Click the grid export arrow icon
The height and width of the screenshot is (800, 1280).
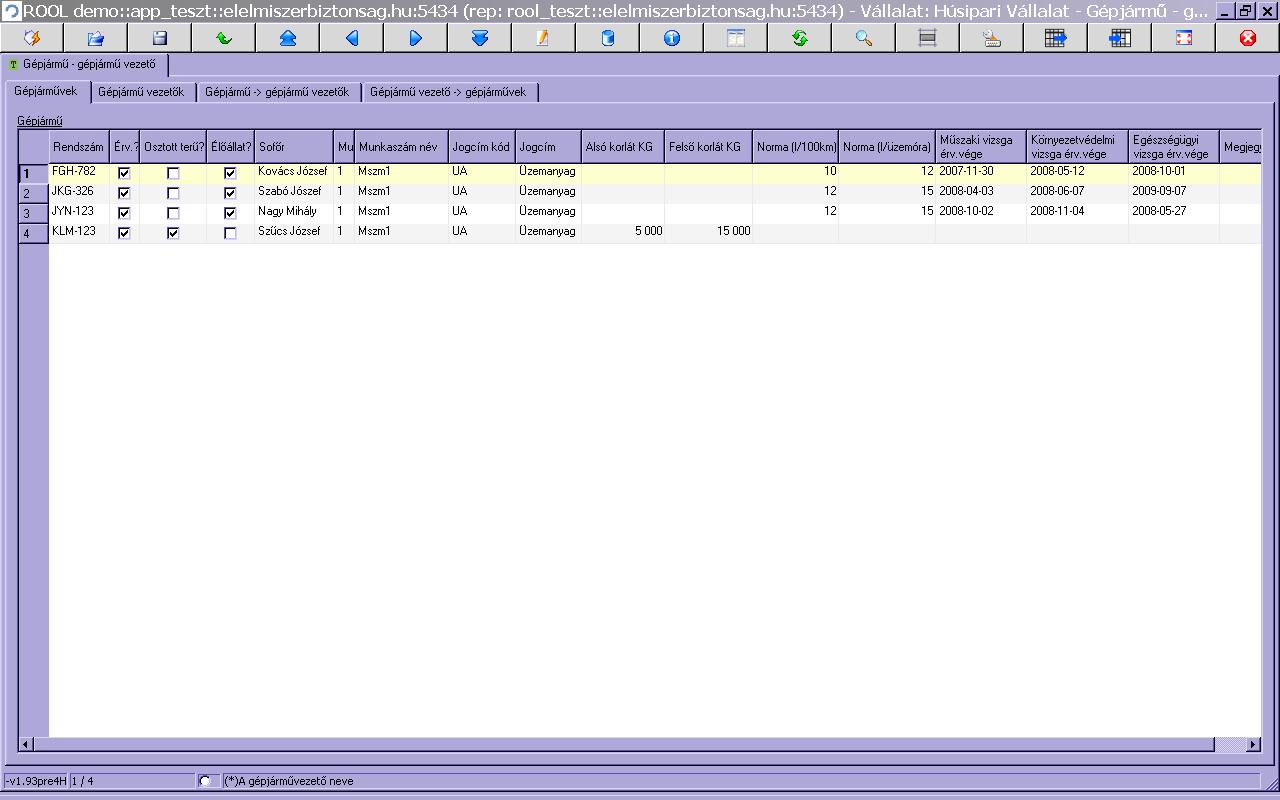click(x=1056, y=38)
